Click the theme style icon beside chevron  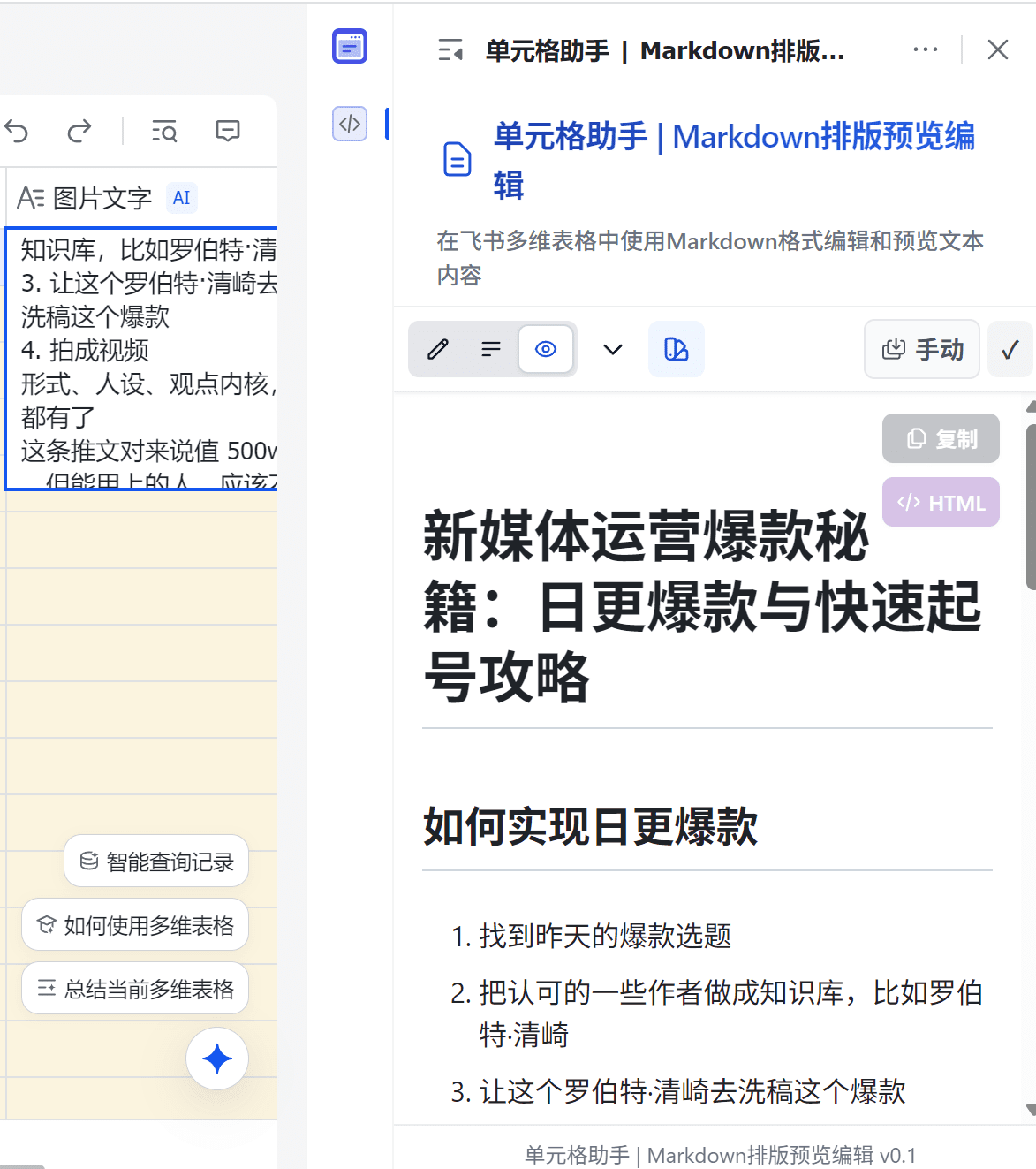point(676,350)
